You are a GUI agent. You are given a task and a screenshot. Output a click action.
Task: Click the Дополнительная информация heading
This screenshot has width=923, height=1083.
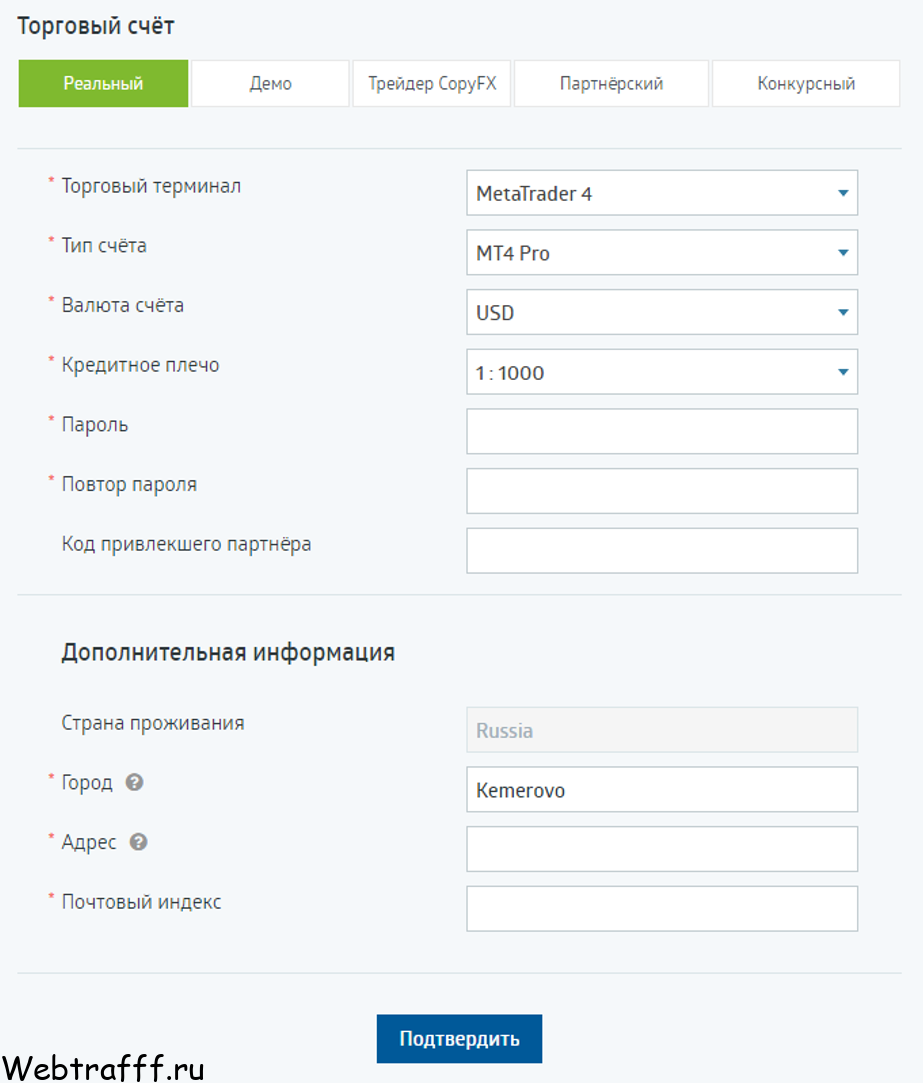point(228,652)
